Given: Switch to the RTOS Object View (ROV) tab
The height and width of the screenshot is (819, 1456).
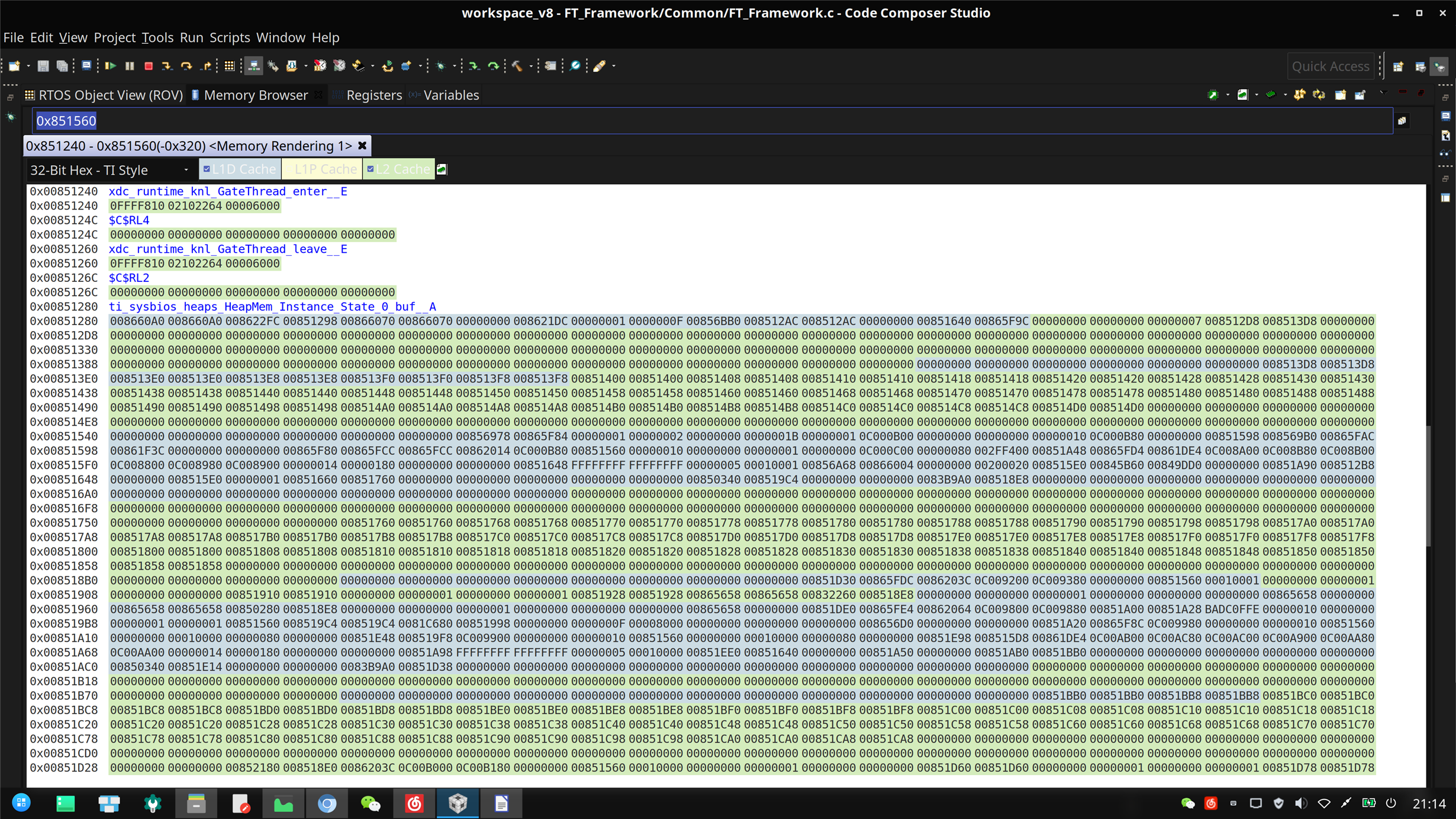Looking at the screenshot, I should [x=104, y=95].
